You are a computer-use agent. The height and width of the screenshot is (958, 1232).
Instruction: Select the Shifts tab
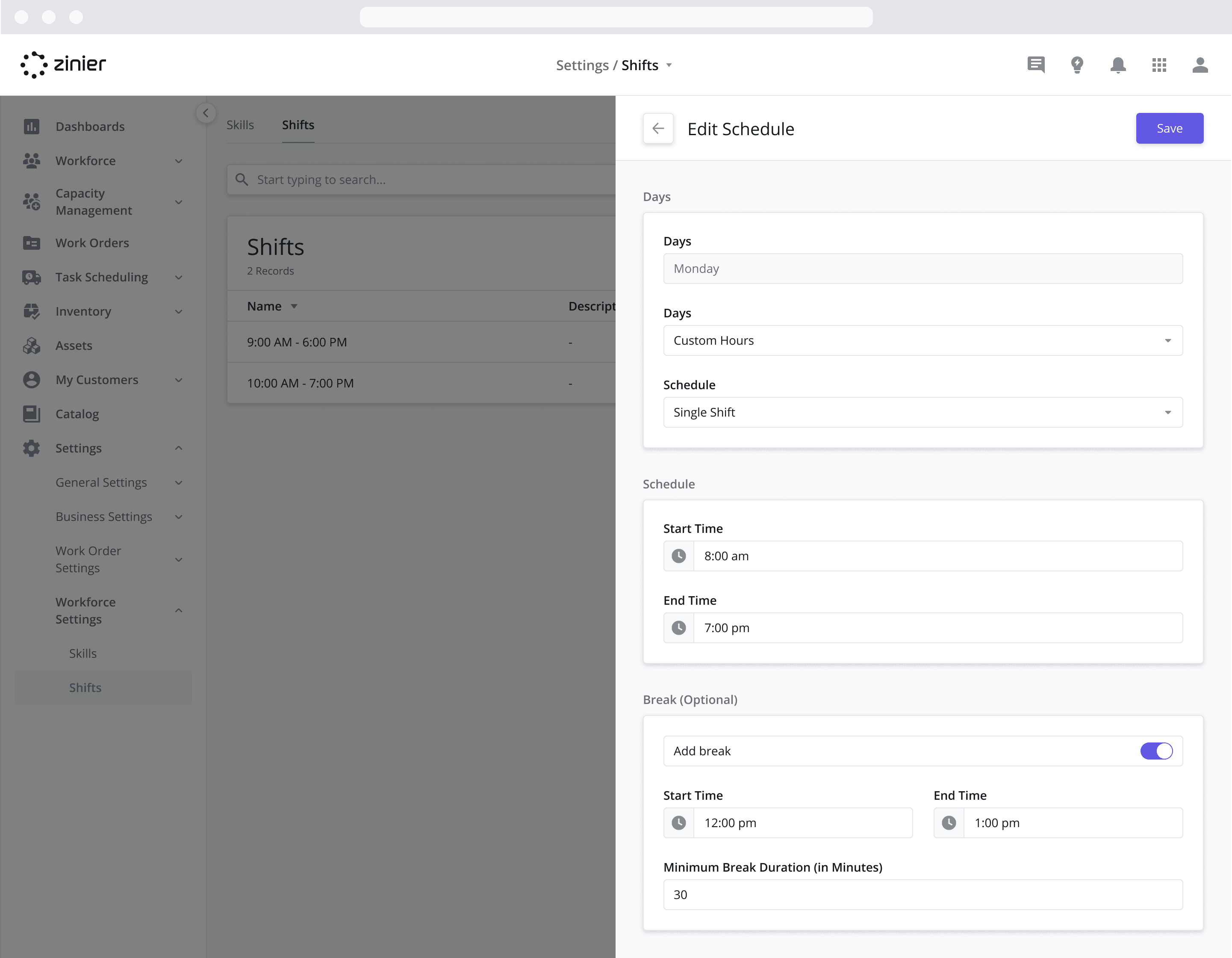coord(298,125)
